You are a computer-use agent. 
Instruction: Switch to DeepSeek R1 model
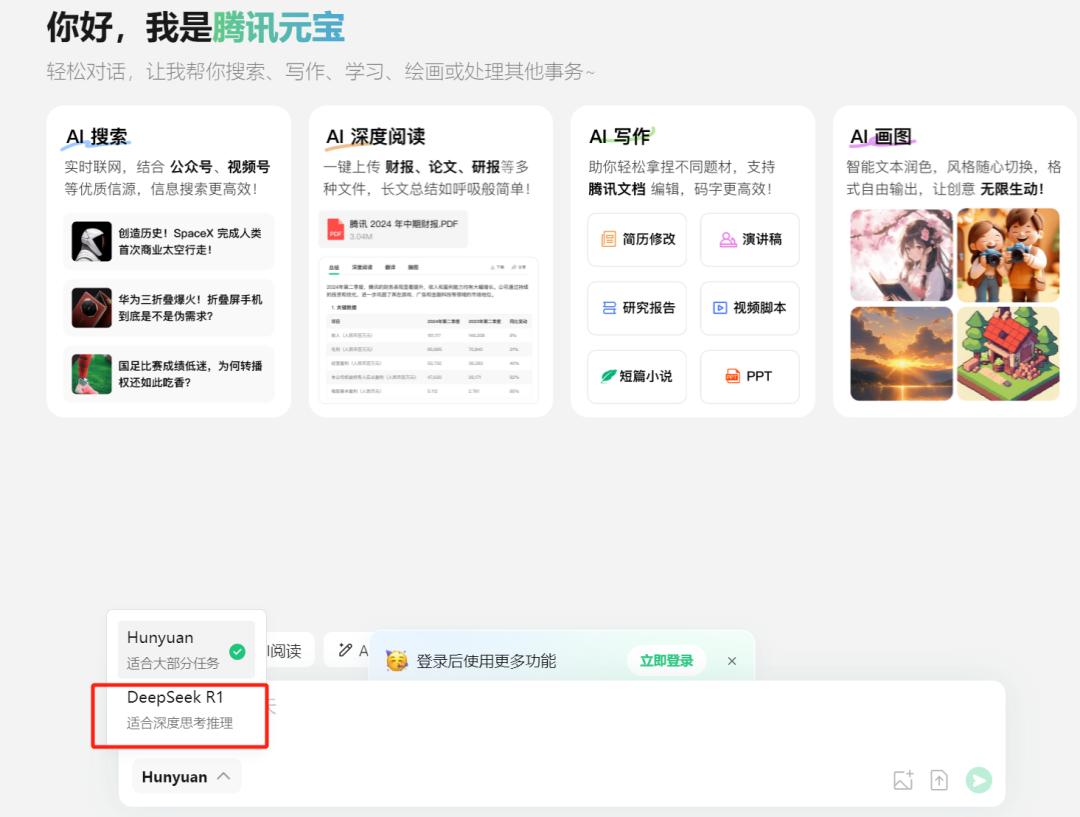click(x=180, y=709)
